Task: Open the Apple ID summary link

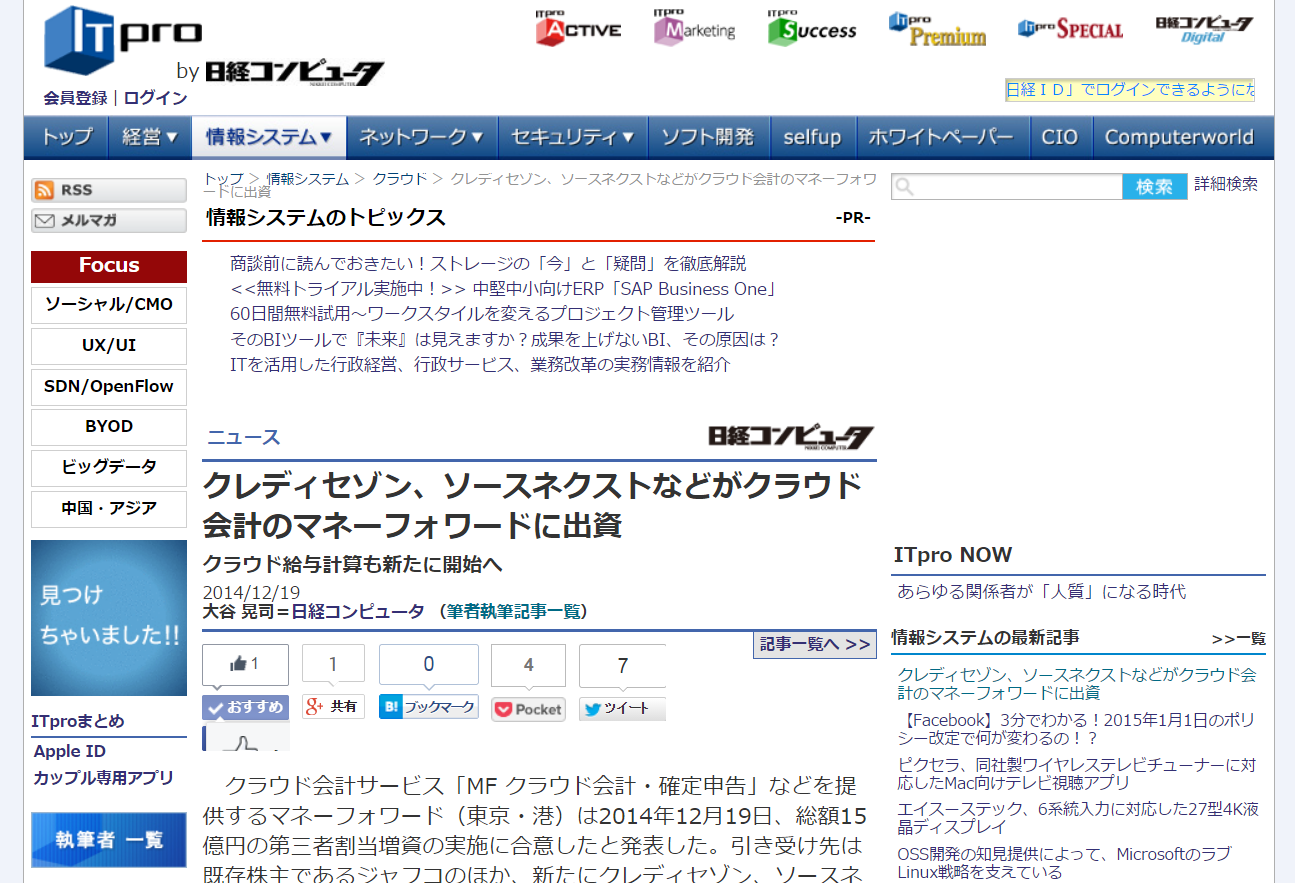Action: pyautogui.click(x=70, y=752)
